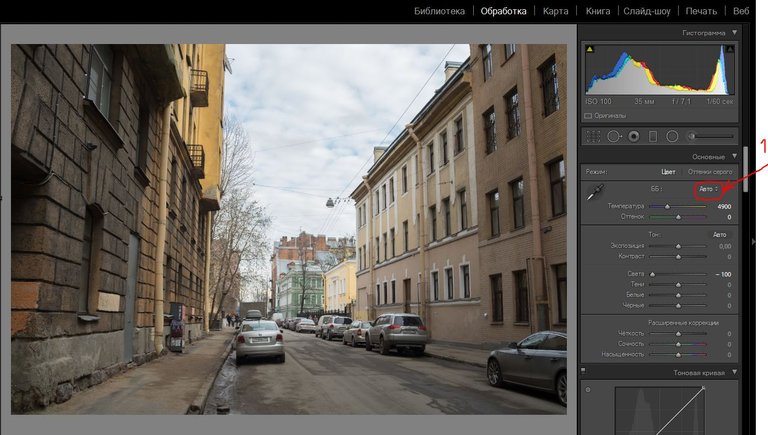Click the Temperature value 4900 field

point(724,207)
